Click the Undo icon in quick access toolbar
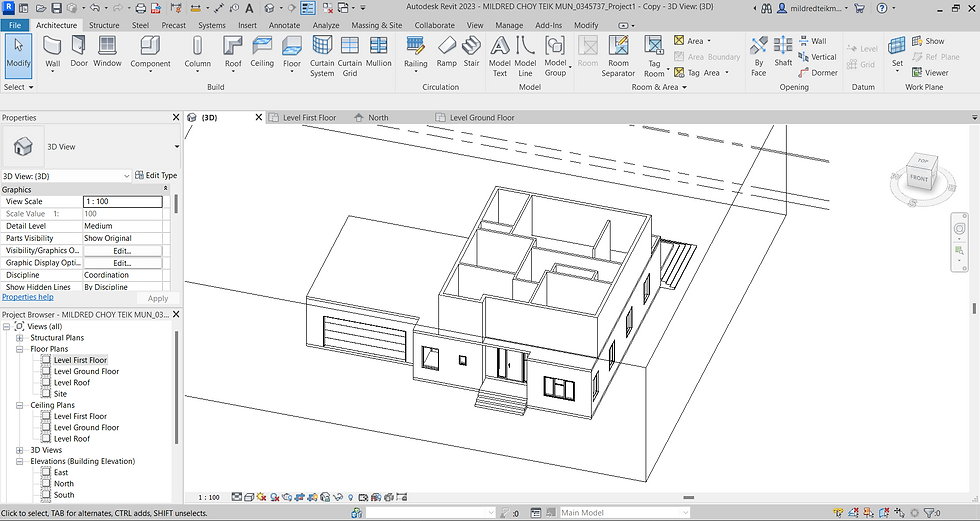Viewport: 980px width, 521px height. point(94,8)
